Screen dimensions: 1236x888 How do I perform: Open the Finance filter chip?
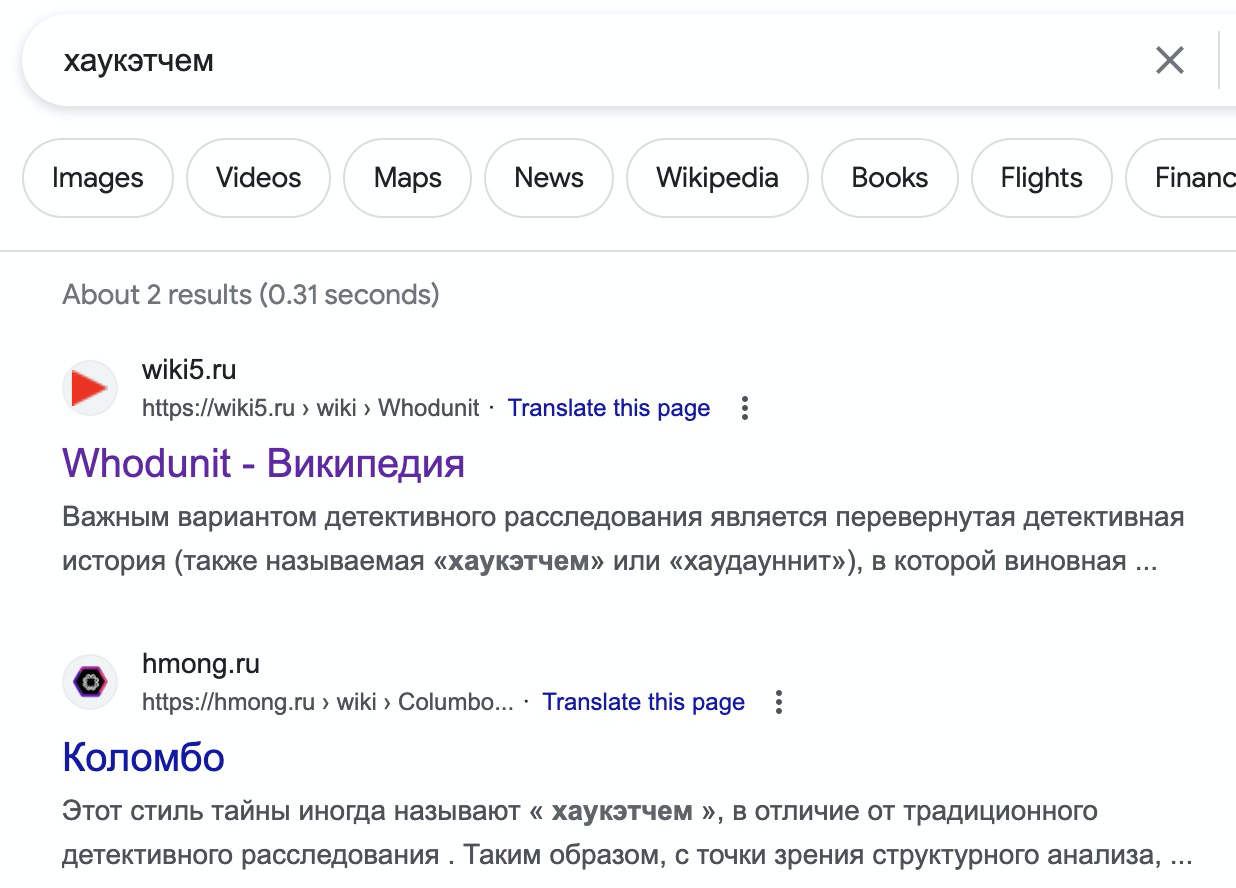pyautogui.click(x=1190, y=178)
